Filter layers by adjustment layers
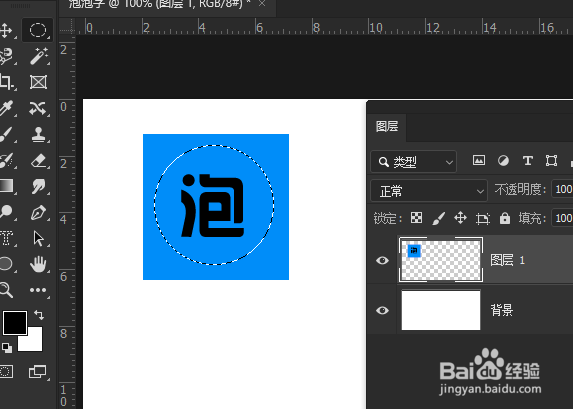This screenshot has width=573, height=409. pos(503,160)
